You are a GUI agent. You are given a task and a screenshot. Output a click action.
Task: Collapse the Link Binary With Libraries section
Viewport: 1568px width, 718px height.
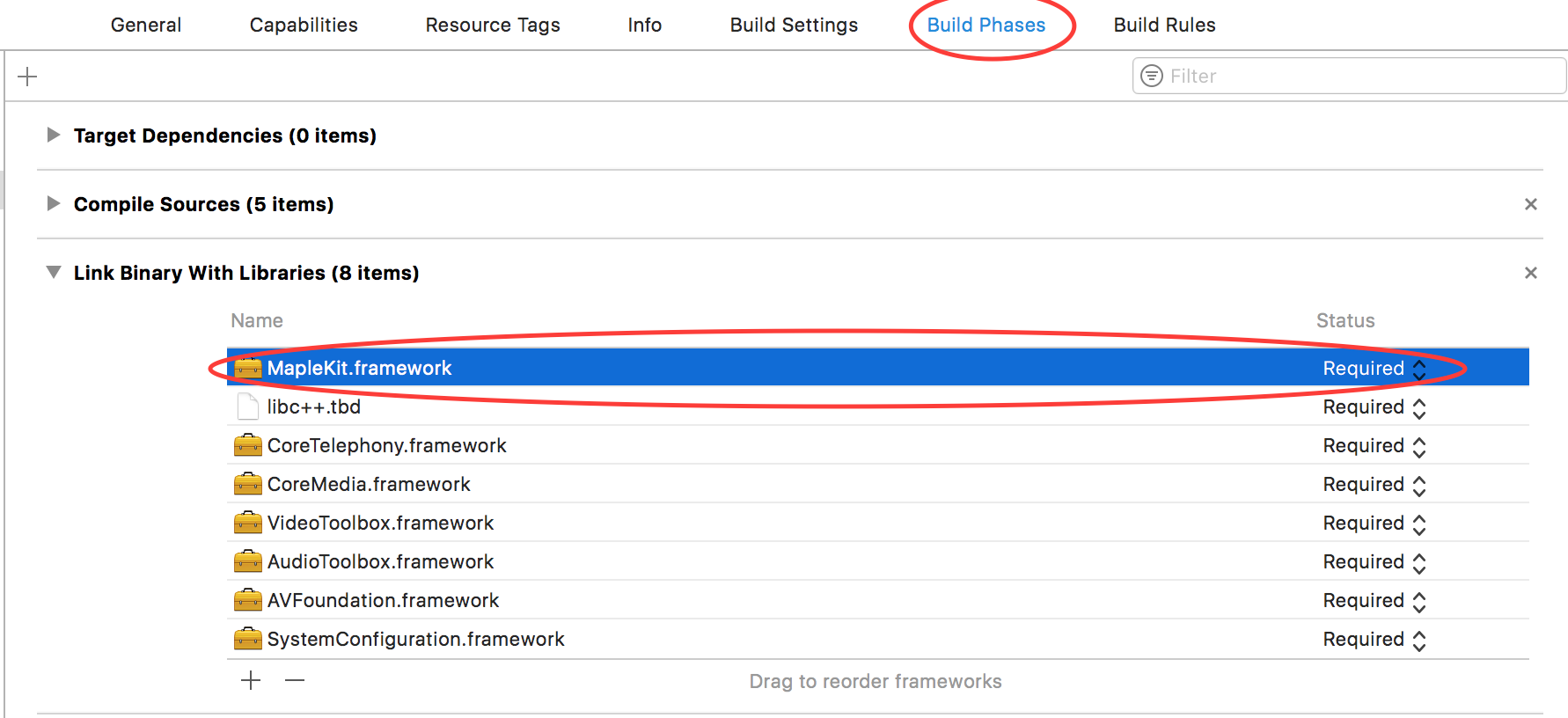click(54, 272)
